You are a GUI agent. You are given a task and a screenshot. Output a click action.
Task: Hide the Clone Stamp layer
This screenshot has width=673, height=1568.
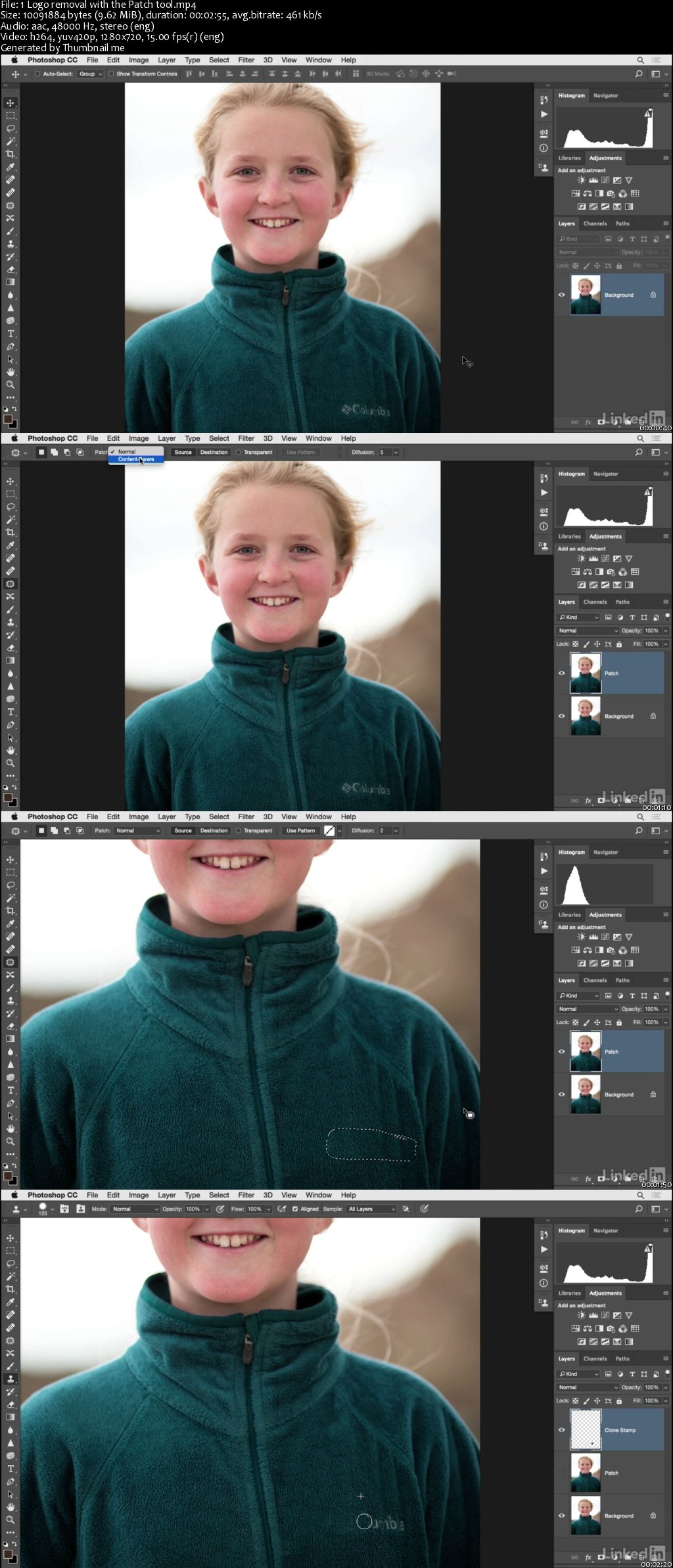click(561, 1430)
